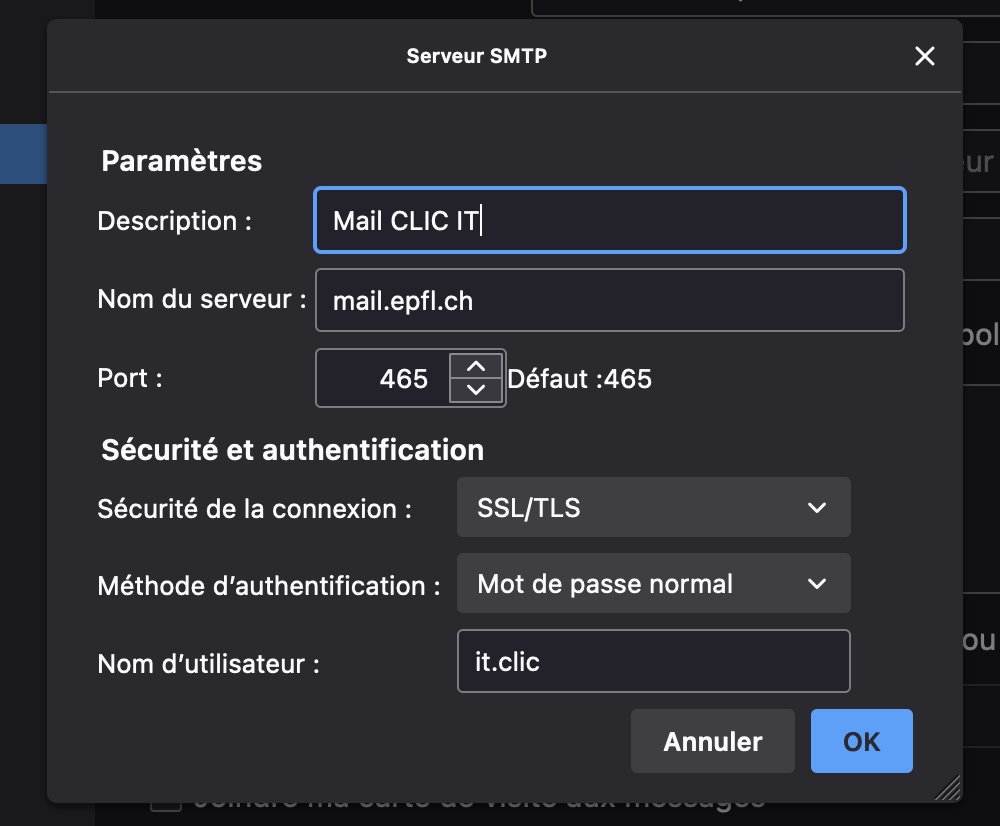Viewport: 1000px width, 826px height.
Task: Decrement the port with the down arrow
Action: (477, 390)
